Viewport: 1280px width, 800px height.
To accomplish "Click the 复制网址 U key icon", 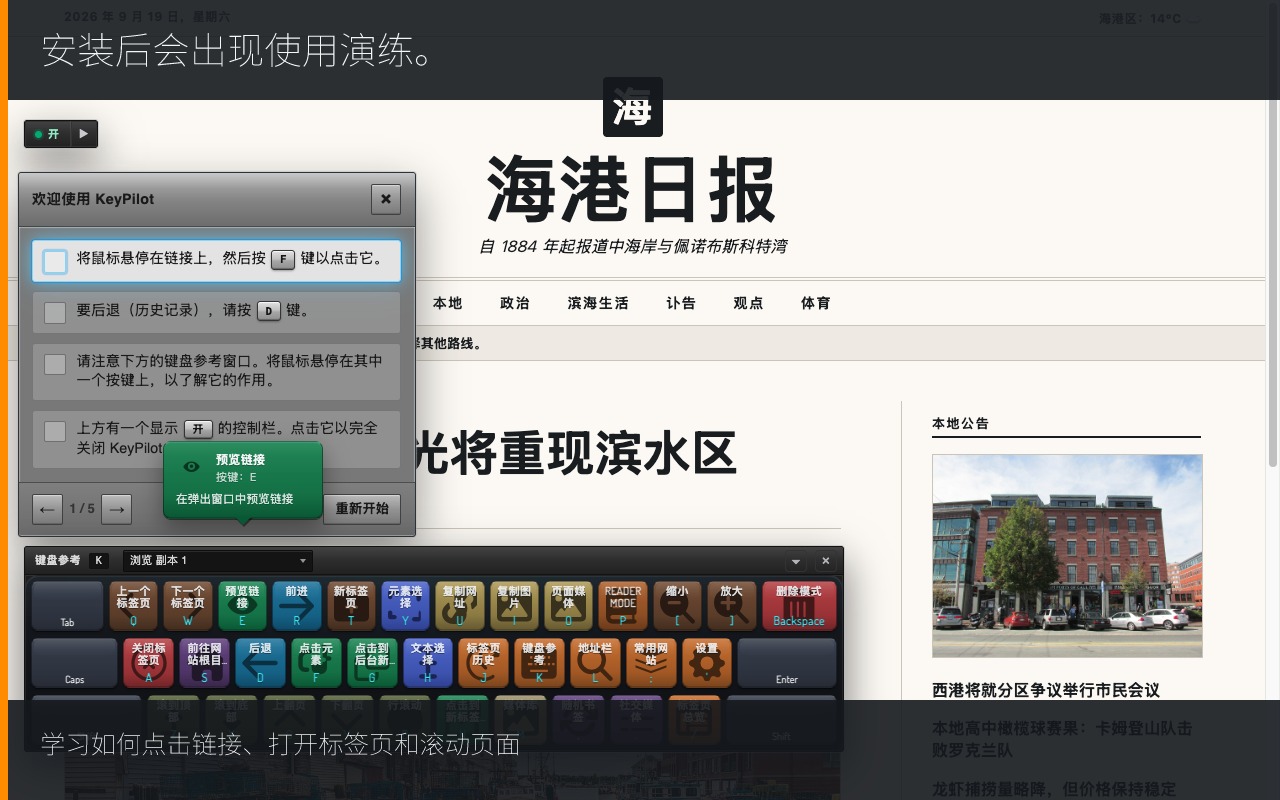I will [460, 606].
